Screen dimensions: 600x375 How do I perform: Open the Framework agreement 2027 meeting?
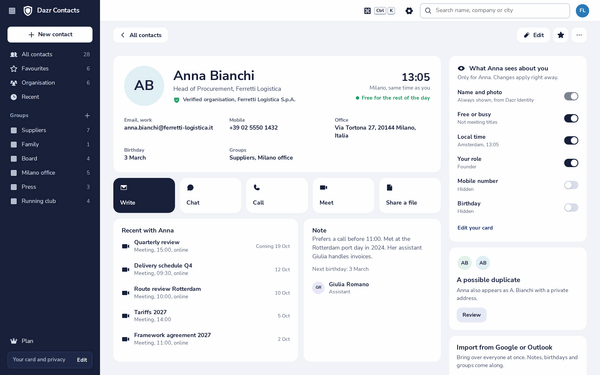pyautogui.click(x=205, y=339)
